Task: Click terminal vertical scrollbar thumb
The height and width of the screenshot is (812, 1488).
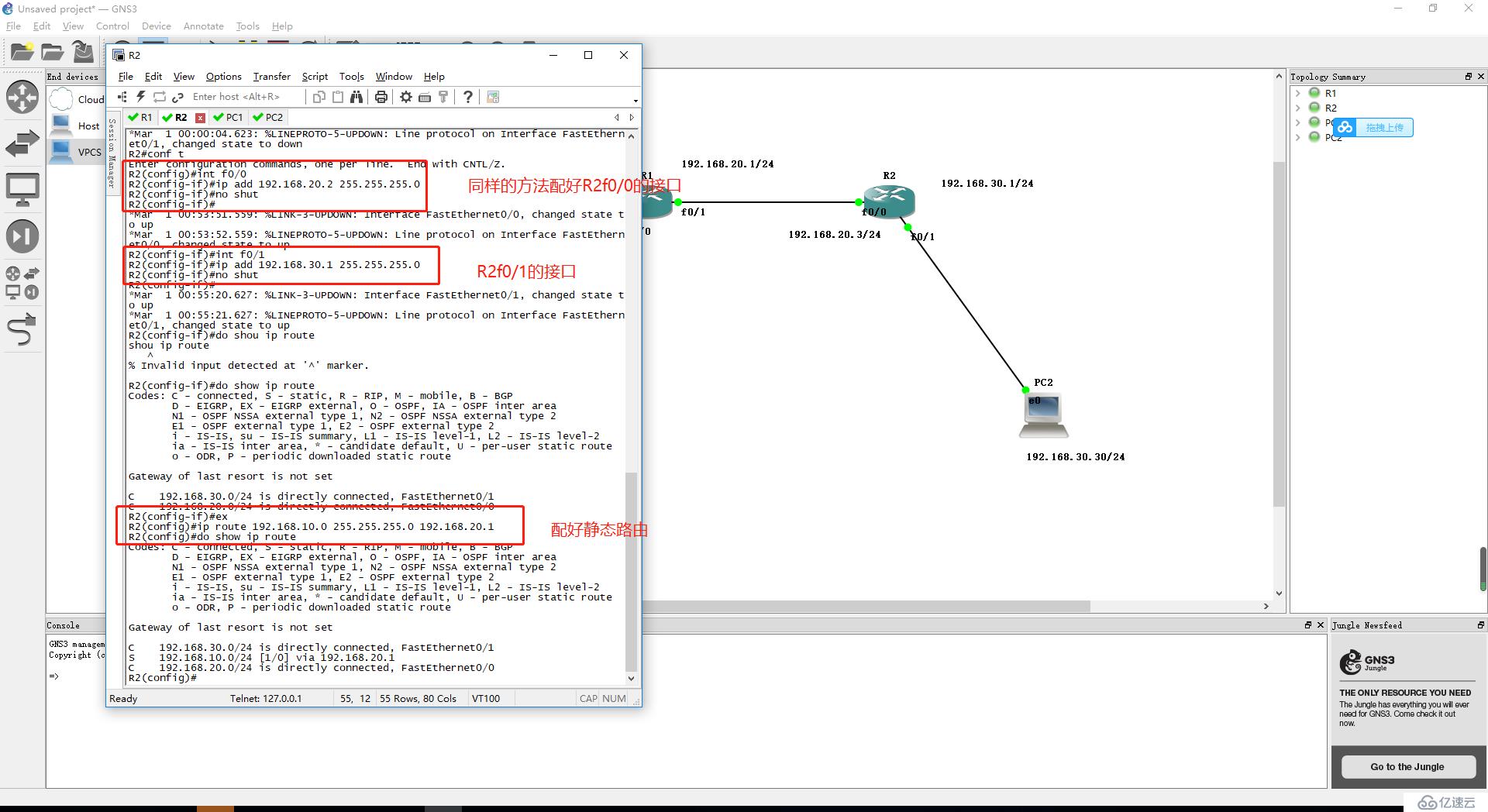Action: point(631,571)
